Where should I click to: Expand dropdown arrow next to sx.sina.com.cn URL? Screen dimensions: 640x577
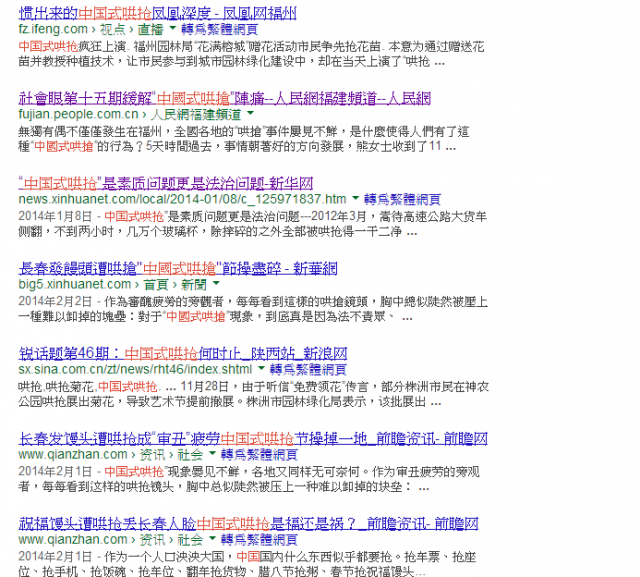tap(261, 368)
